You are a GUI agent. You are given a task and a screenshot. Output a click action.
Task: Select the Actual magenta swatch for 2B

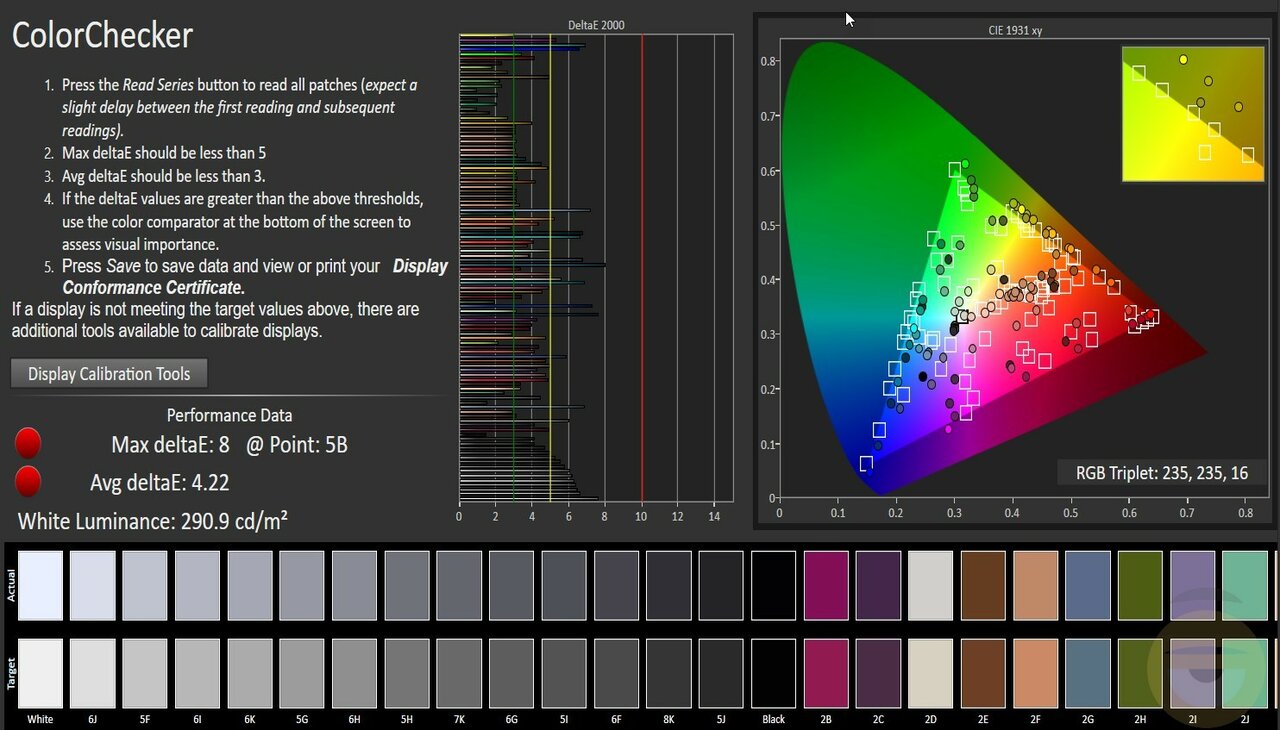coord(826,586)
